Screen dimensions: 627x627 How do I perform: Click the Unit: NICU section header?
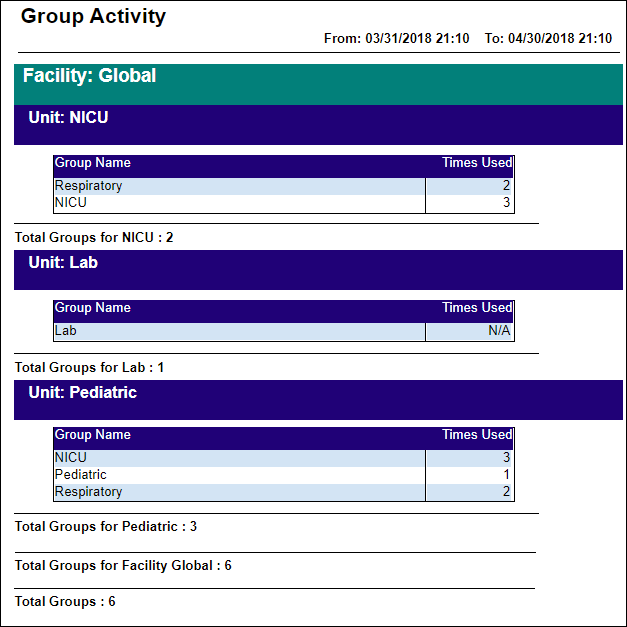[318, 125]
